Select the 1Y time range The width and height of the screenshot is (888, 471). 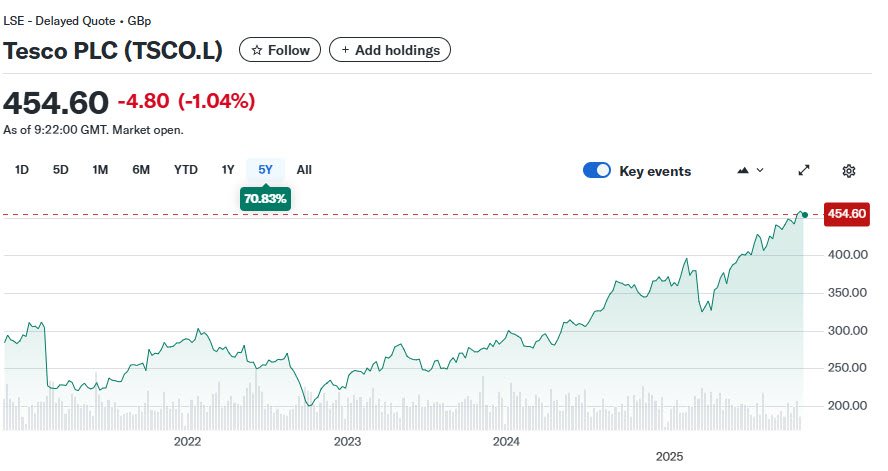pos(228,170)
